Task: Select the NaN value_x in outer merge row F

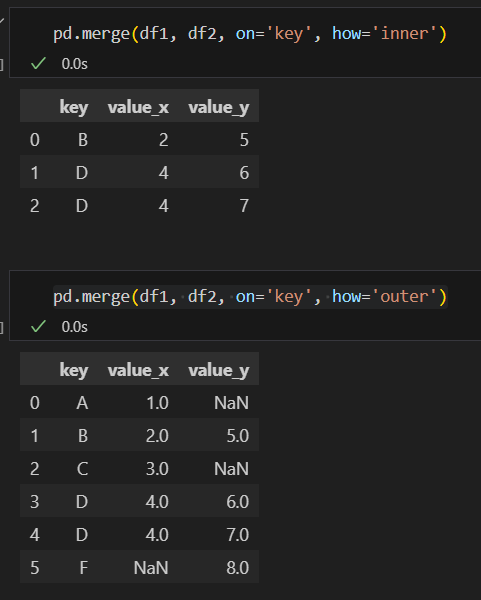Action: point(151,567)
